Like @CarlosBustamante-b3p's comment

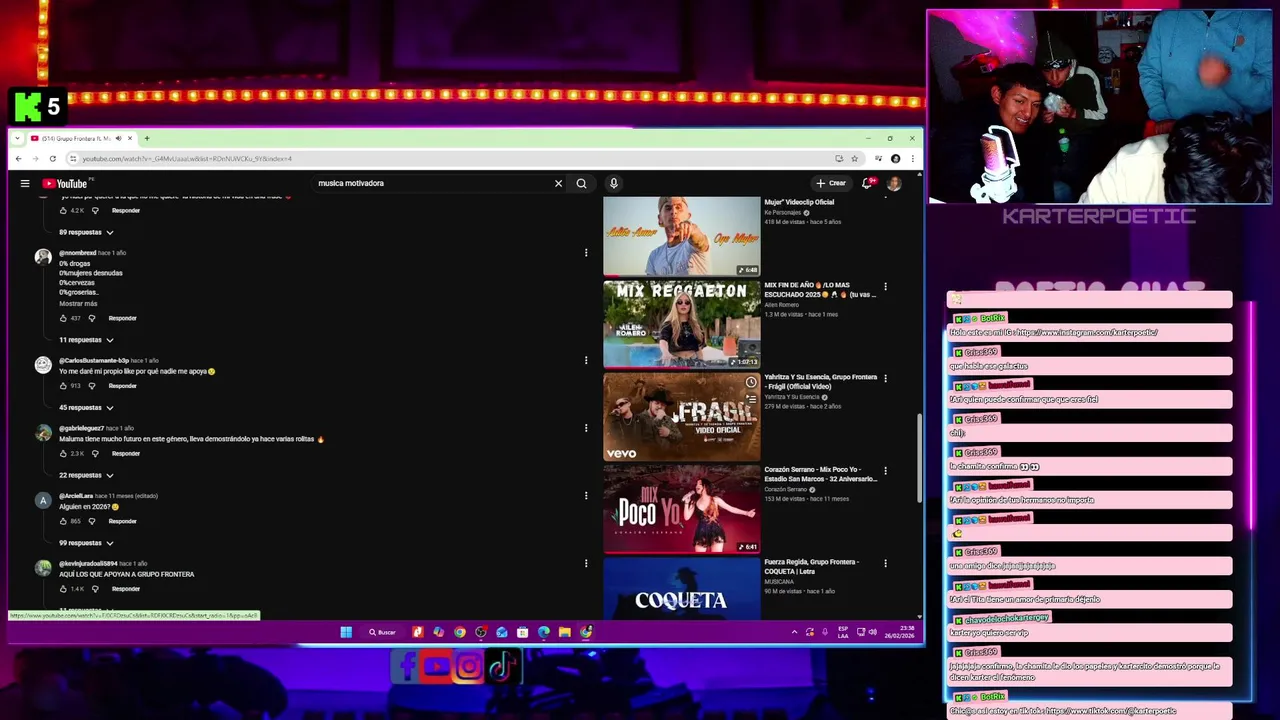(x=63, y=386)
